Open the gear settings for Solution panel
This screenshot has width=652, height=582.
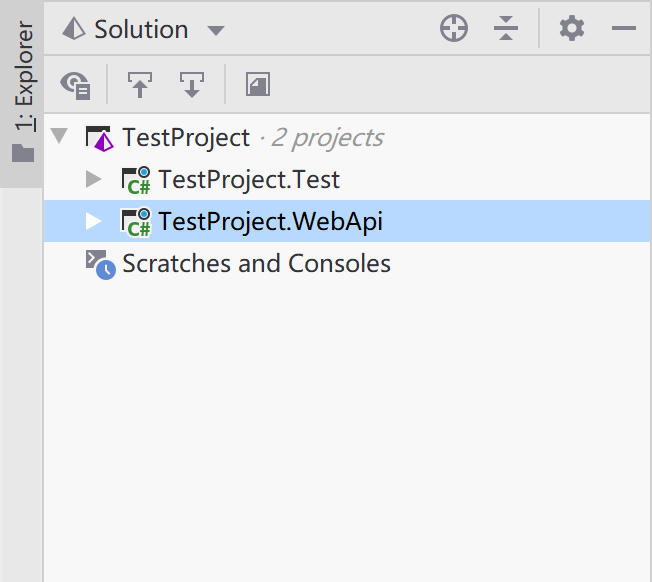[572, 29]
